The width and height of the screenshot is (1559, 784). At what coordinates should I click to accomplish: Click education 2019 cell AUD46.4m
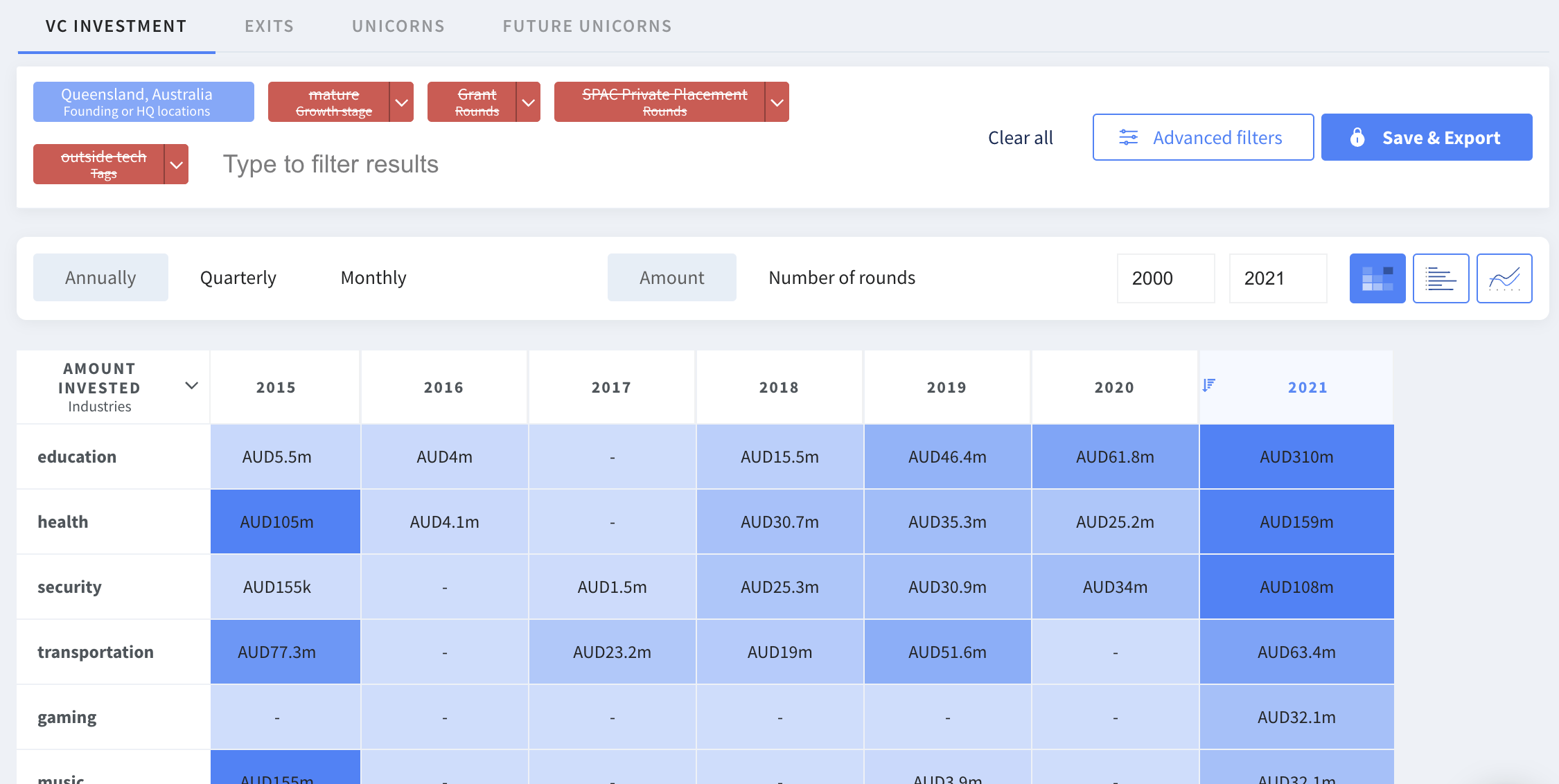(x=947, y=456)
